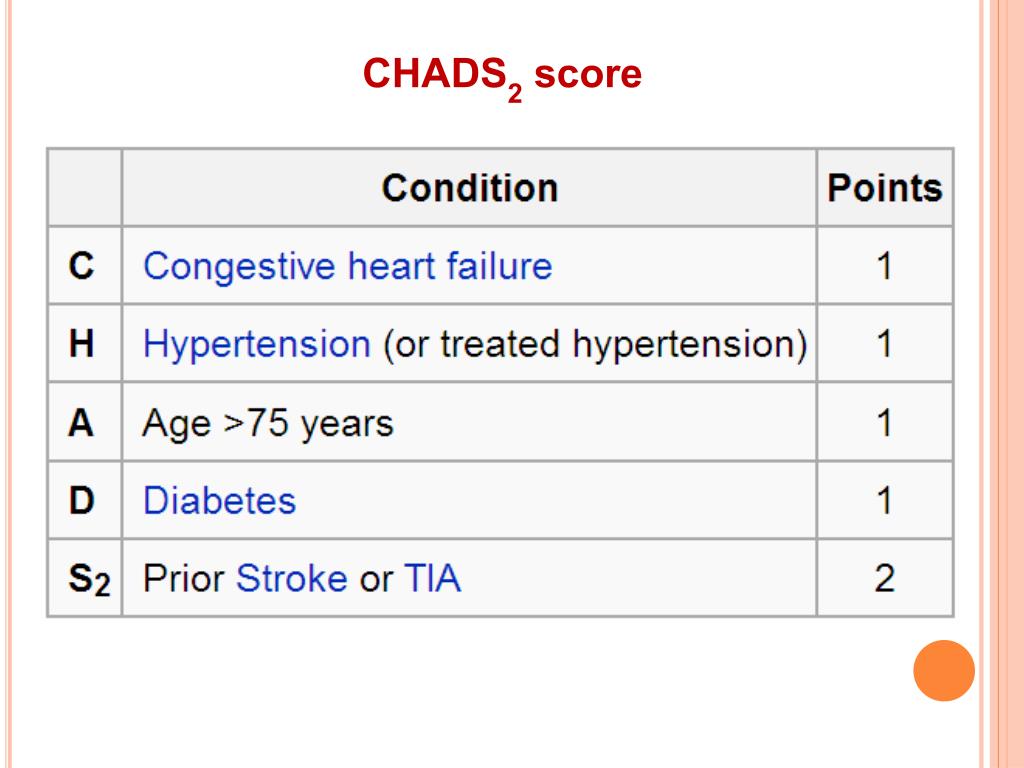Image resolution: width=1024 pixels, height=768 pixels.
Task: Select the letter D row label
Action: [81, 501]
